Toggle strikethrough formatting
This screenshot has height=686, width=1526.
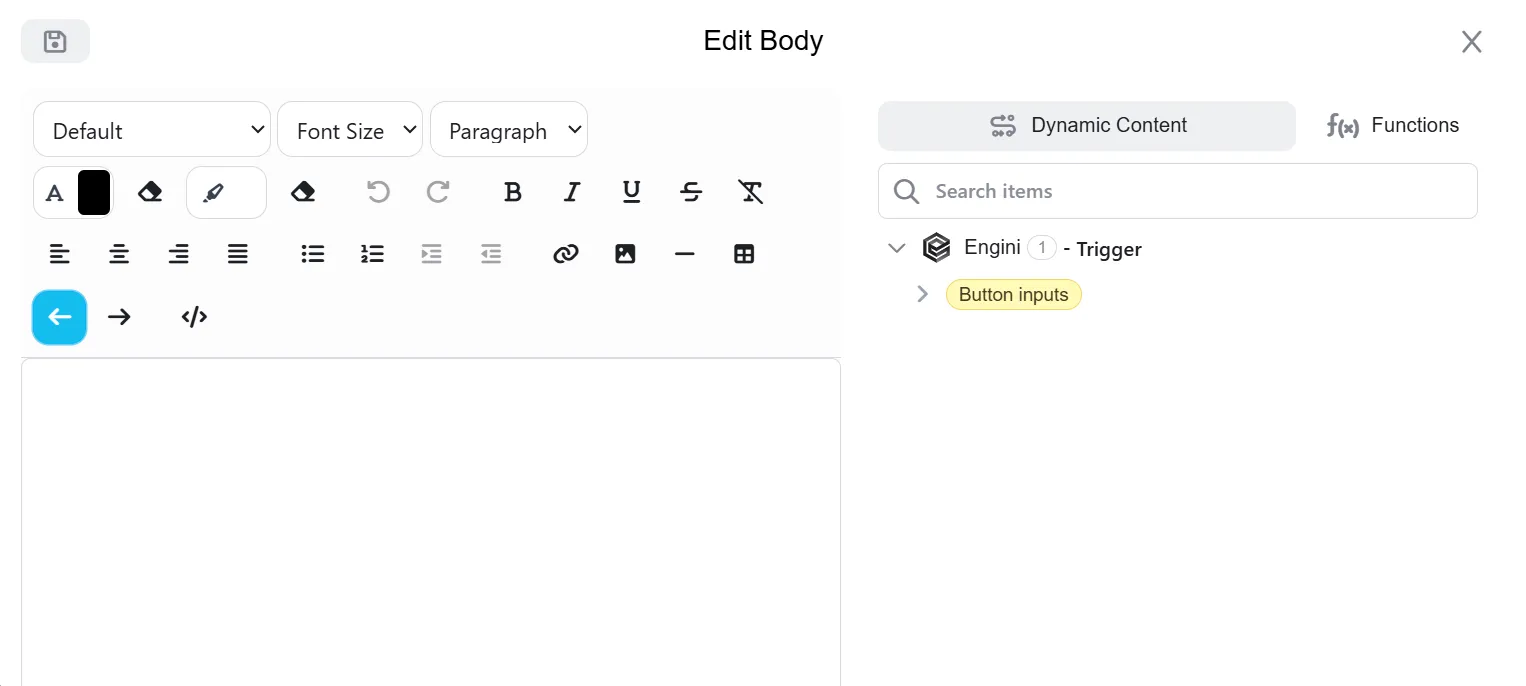(691, 192)
